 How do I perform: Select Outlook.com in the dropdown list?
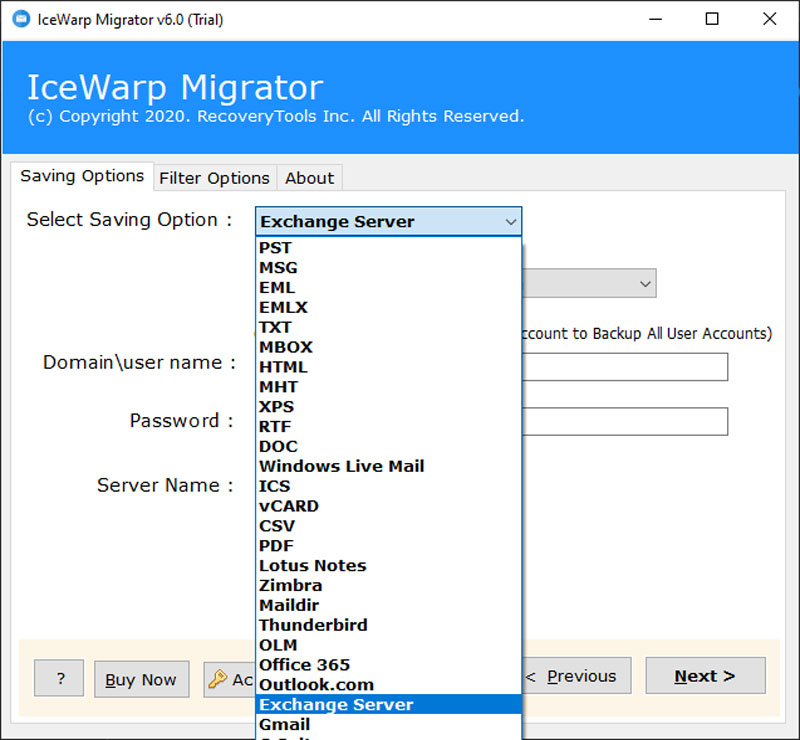pos(388,685)
